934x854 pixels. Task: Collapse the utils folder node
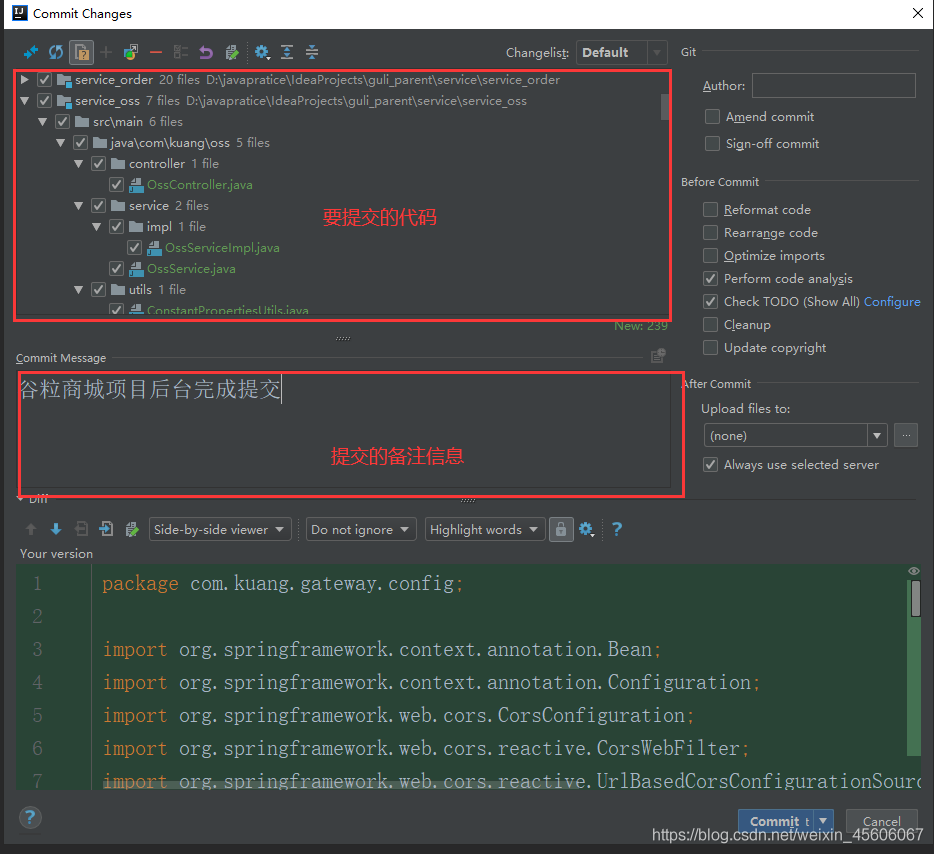coord(79,289)
